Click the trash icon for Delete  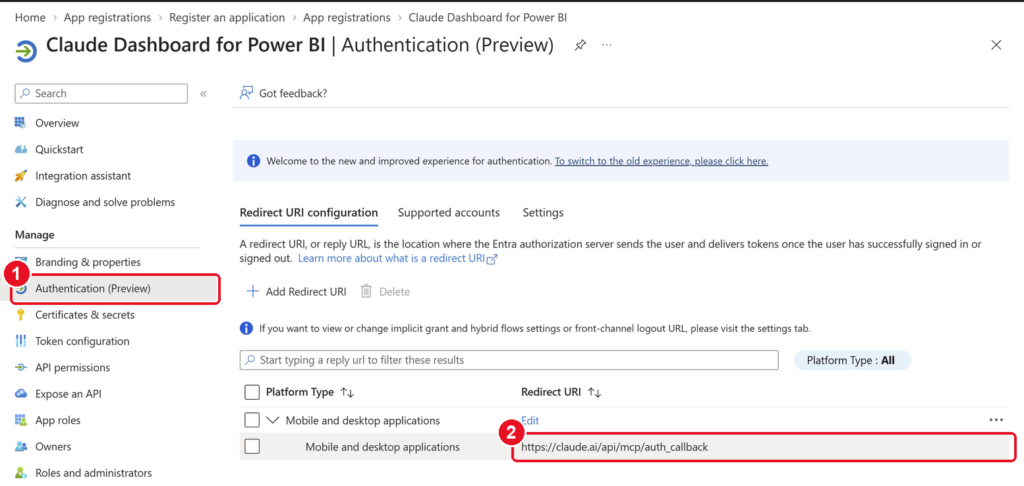[x=366, y=291]
